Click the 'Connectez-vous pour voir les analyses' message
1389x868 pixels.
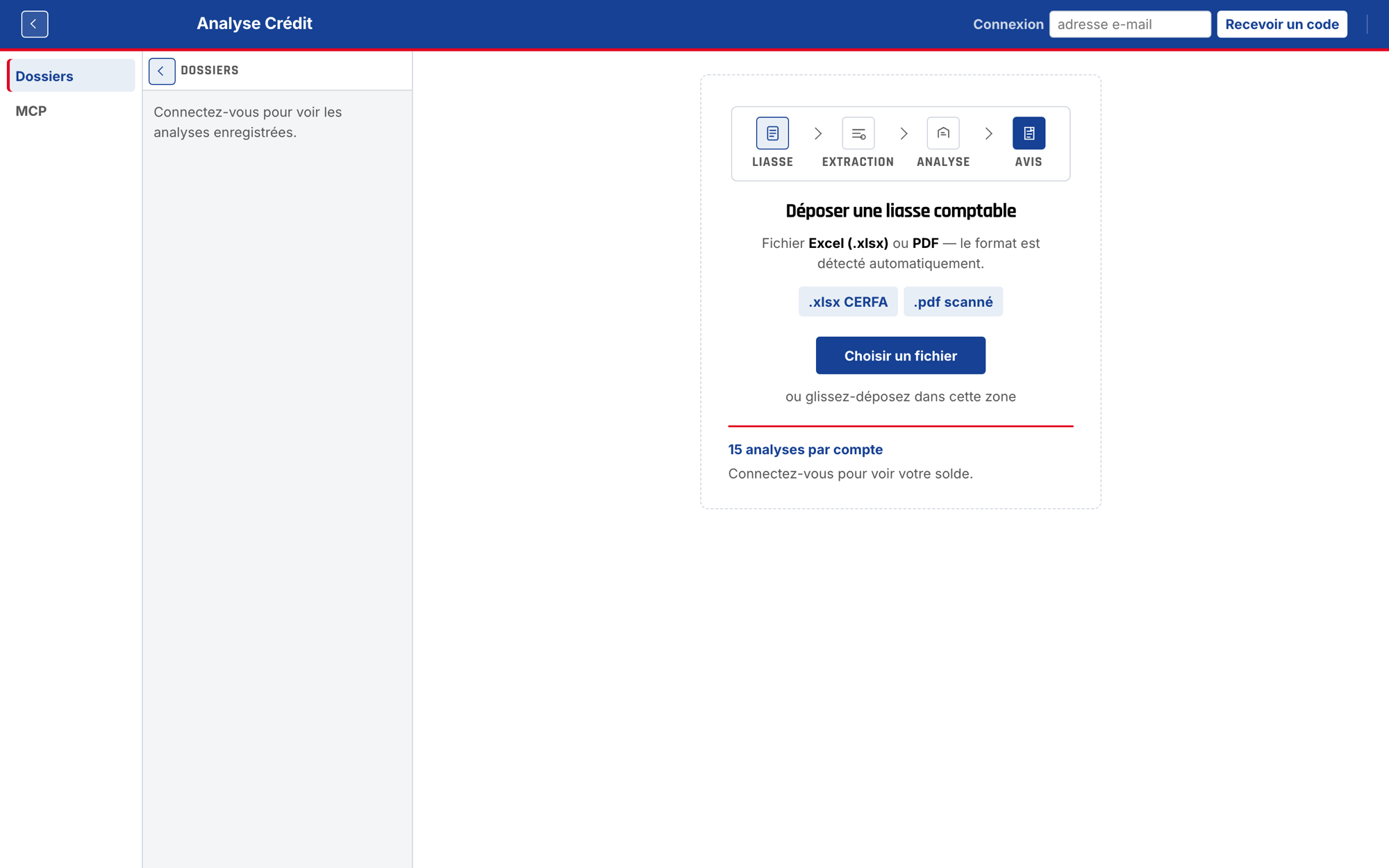pos(248,122)
